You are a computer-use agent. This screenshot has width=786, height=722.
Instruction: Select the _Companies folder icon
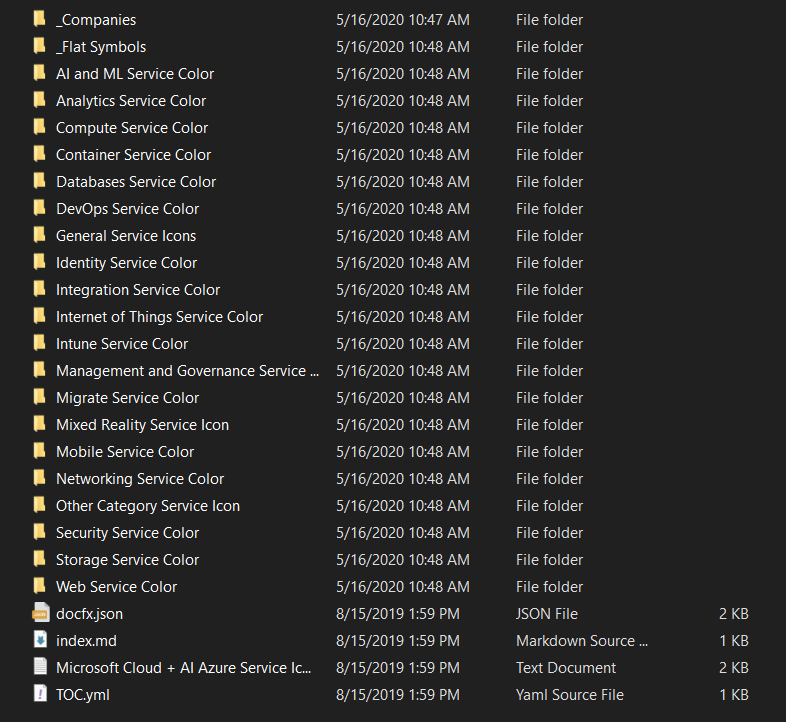pyautogui.click(x=40, y=19)
